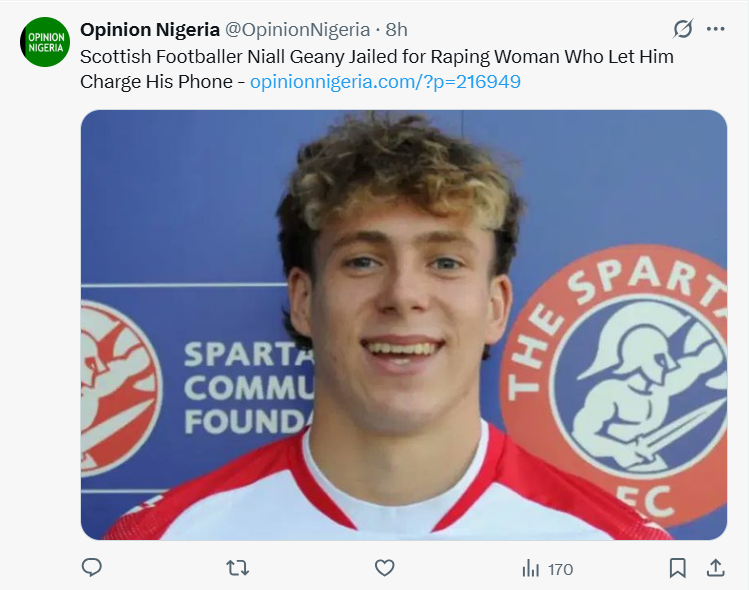
Task: Click the @OpinionNigeria handle
Action: coord(297,29)
